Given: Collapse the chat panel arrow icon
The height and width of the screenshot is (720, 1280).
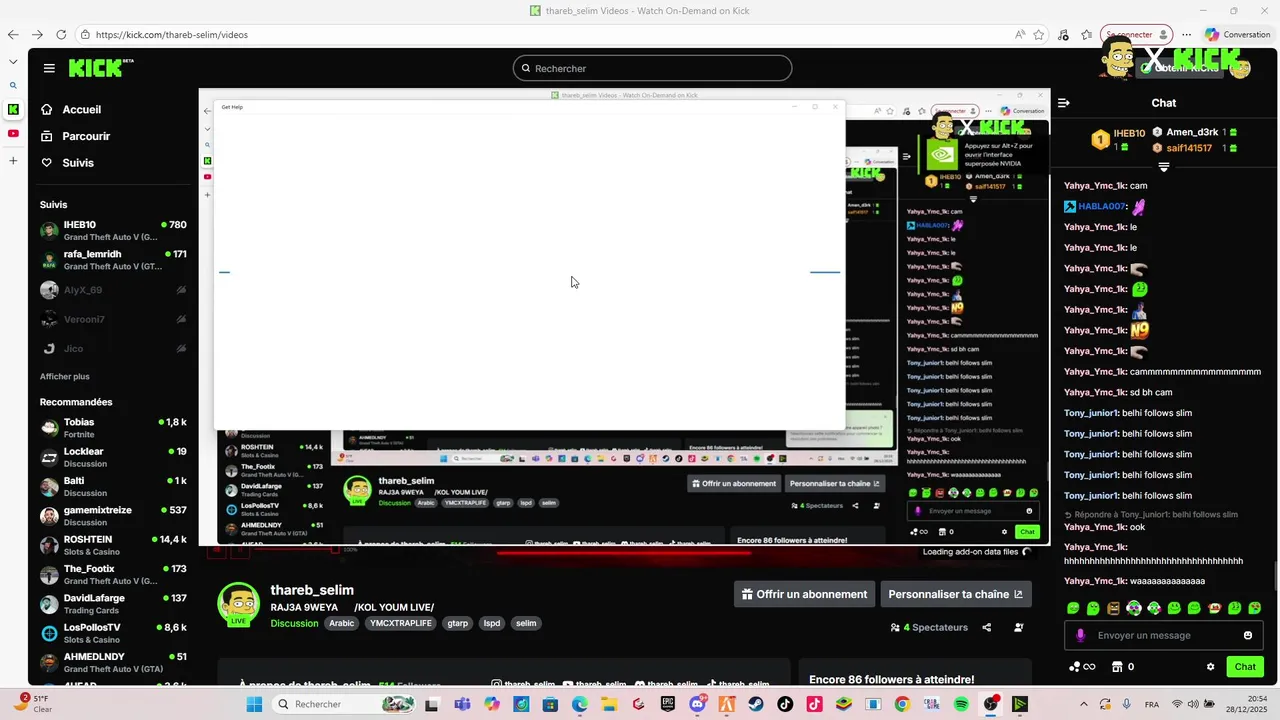Looking at the screenshot, I should (1064, 103).
